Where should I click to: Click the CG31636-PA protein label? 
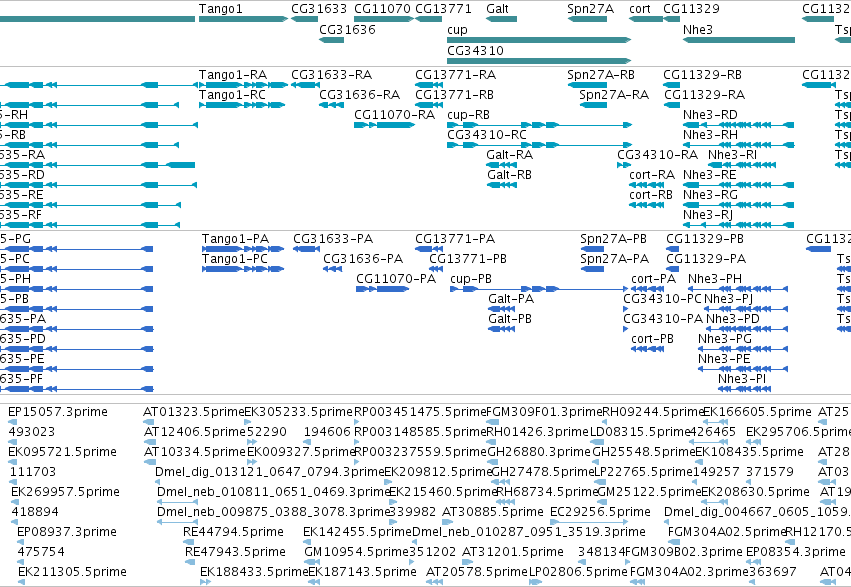(x=363, y=259)
